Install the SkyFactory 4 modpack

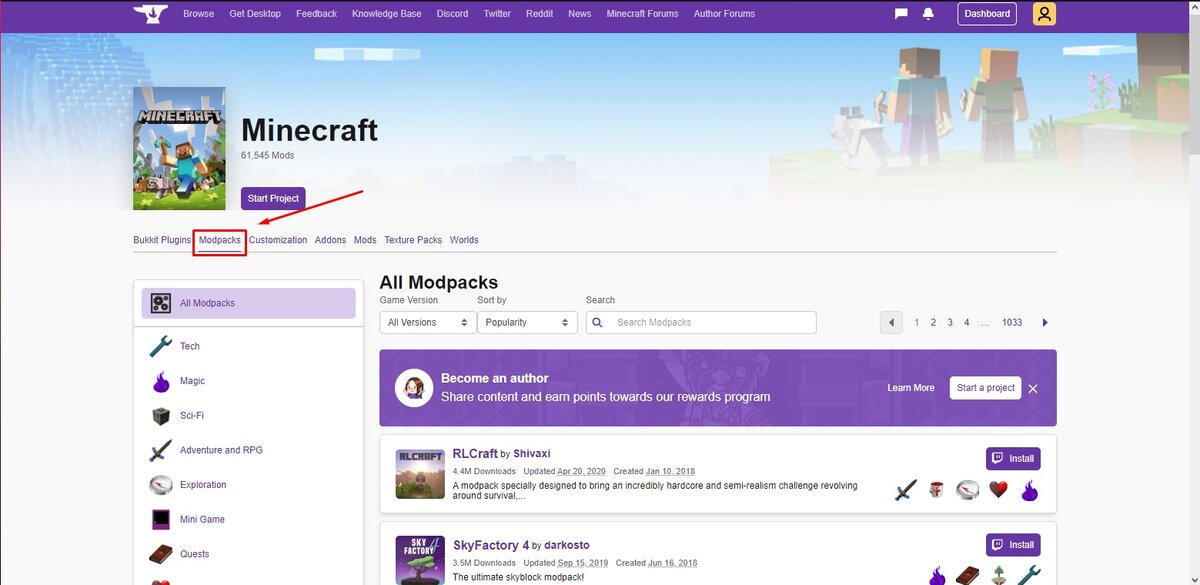[x=1013, y=545]
